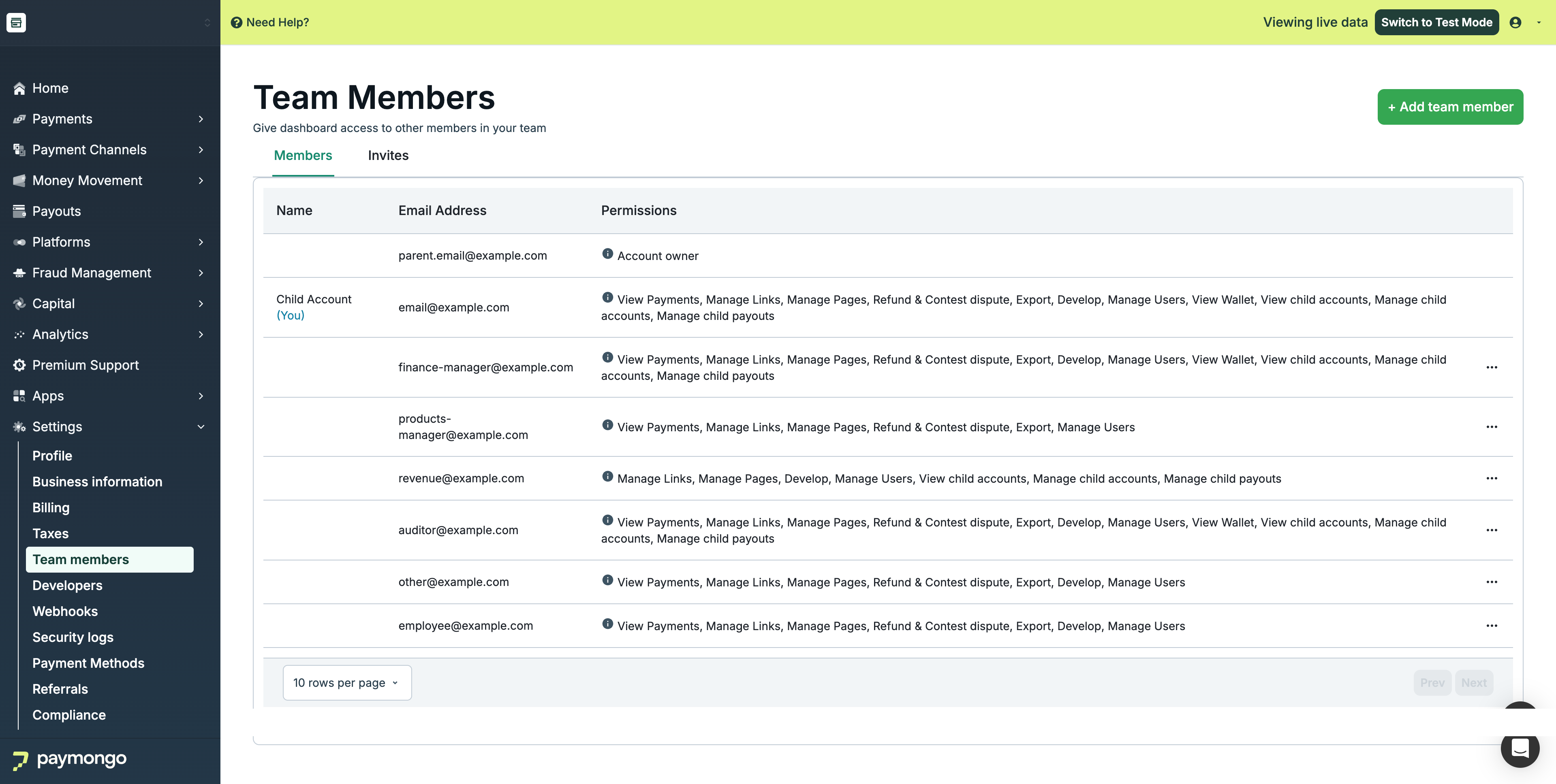Open the 10 rows per page dropdown
Screen dimensions: 1556x784
(347, 683)
